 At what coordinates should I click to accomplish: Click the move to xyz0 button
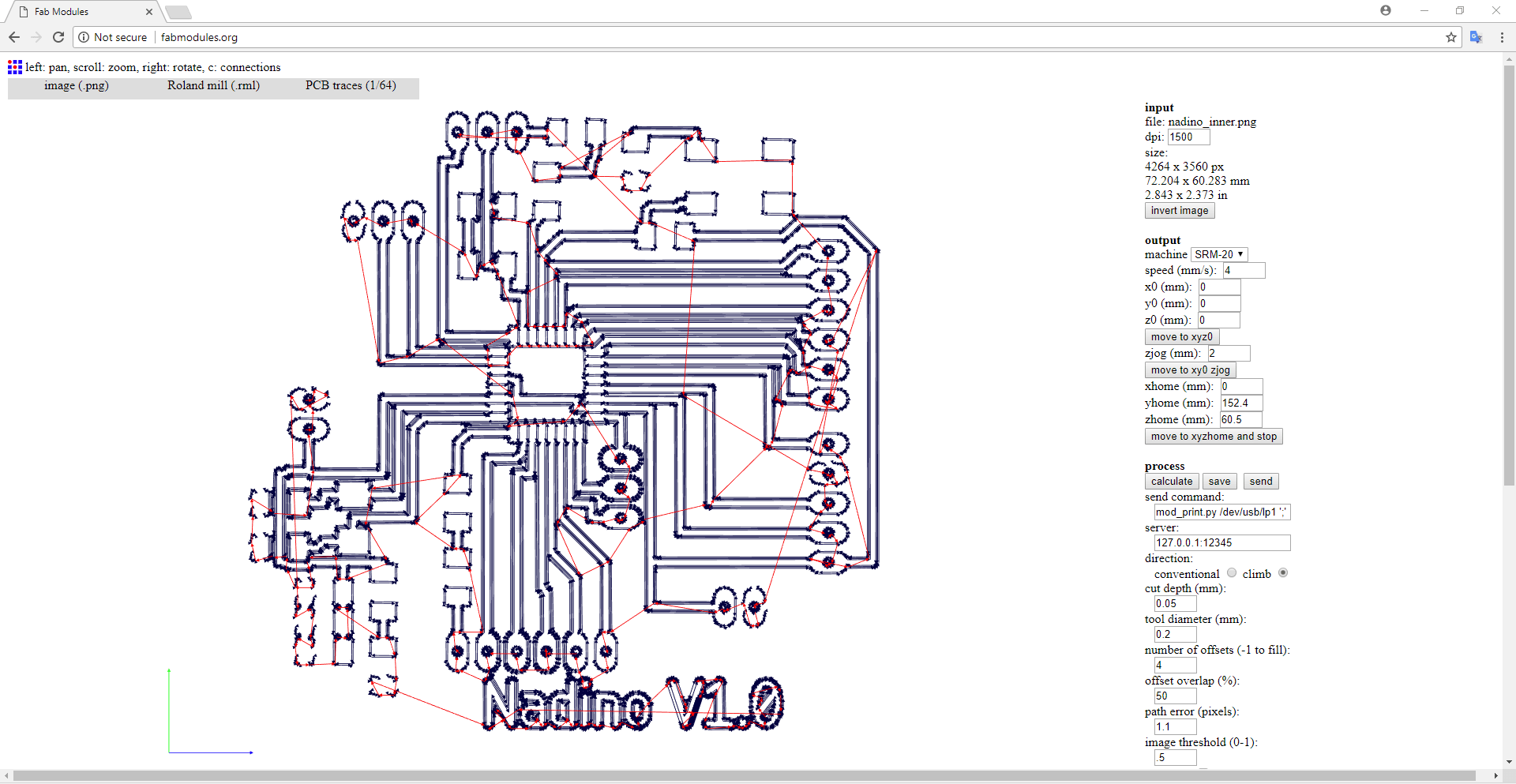(1181, 337)
